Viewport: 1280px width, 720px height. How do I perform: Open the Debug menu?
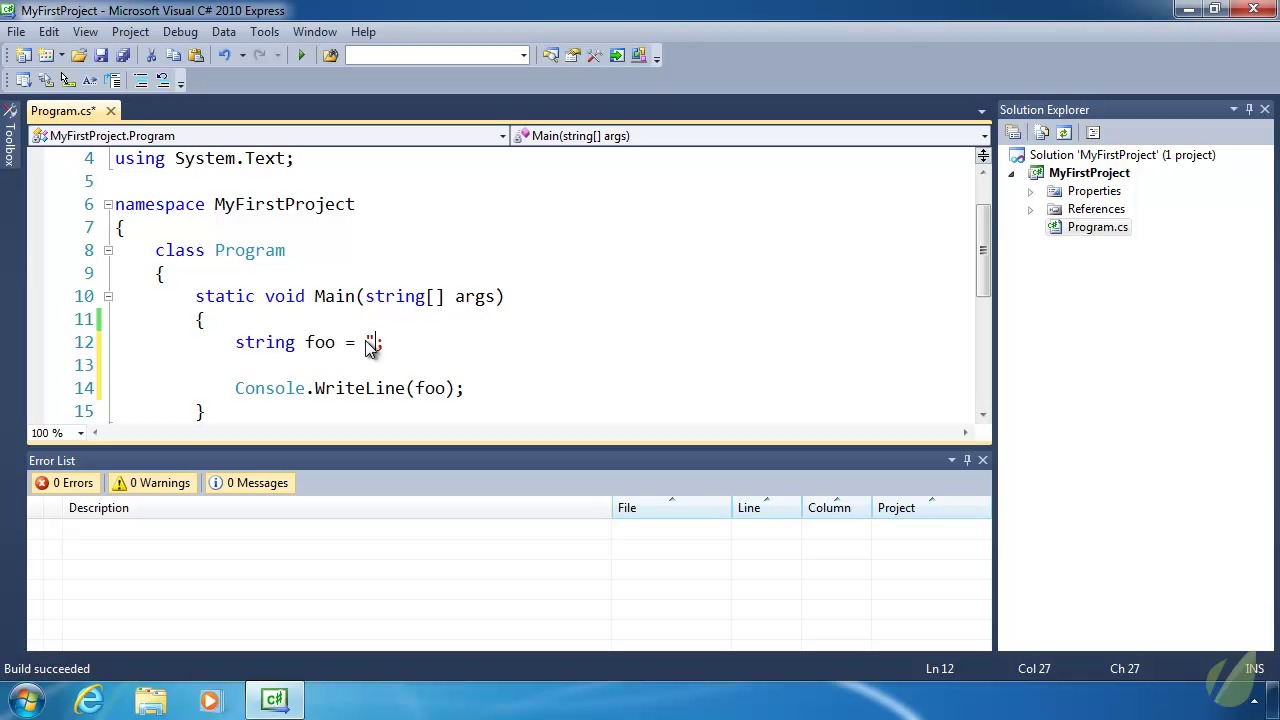pos(180,32)
